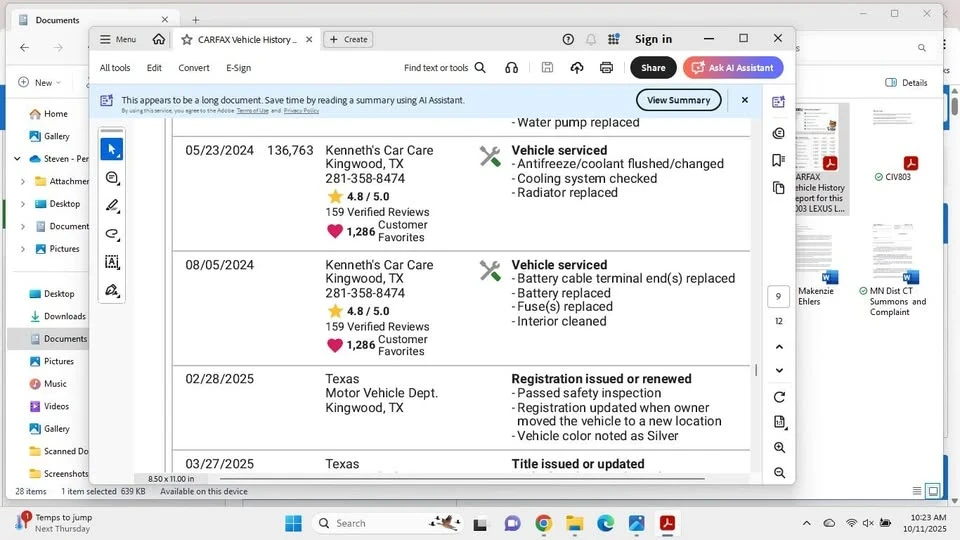Click the Create button
Image resolution: width=960 pixels, height=540 pixels.
348,39
